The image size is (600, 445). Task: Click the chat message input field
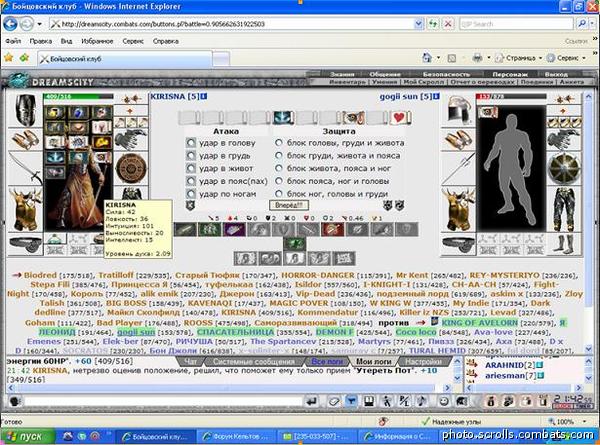[162, 401]
